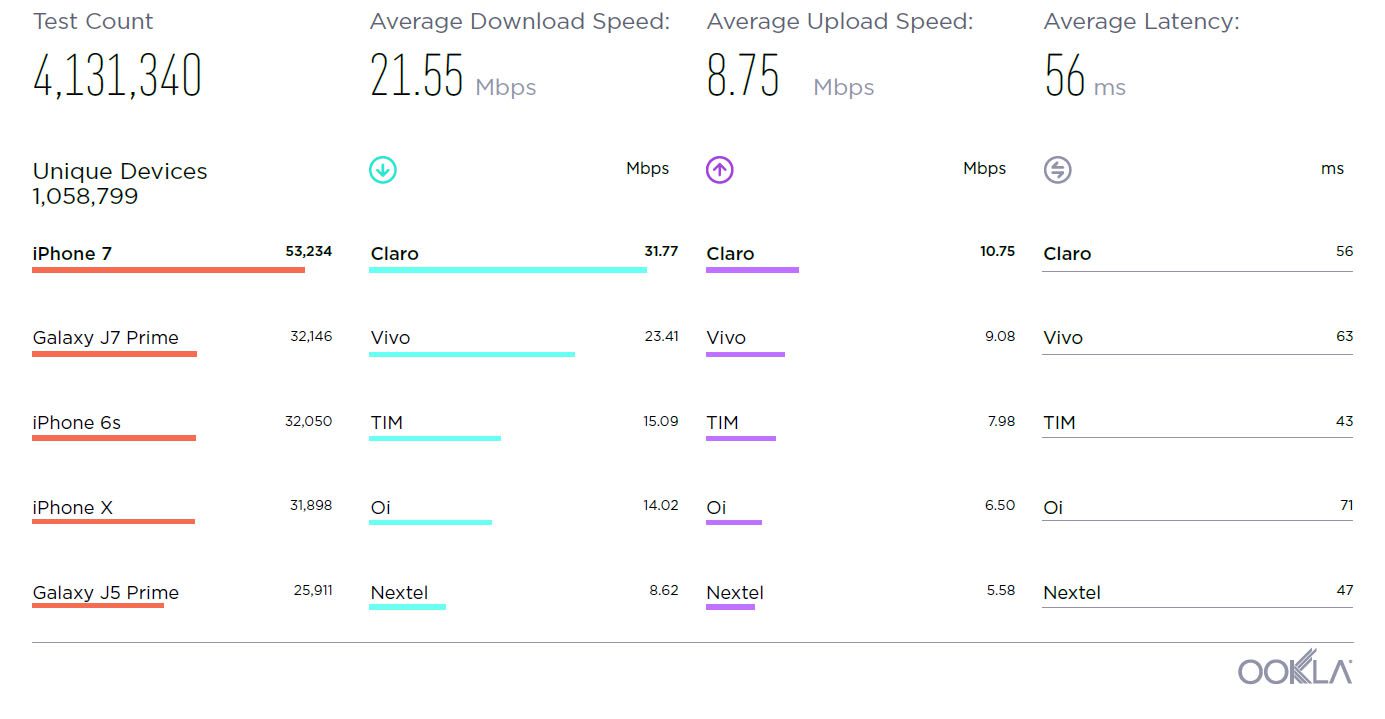Screen dimensions: 1385x719
Task: Click Claro's teal download speed bar
Action: click(x=508, y=270)
